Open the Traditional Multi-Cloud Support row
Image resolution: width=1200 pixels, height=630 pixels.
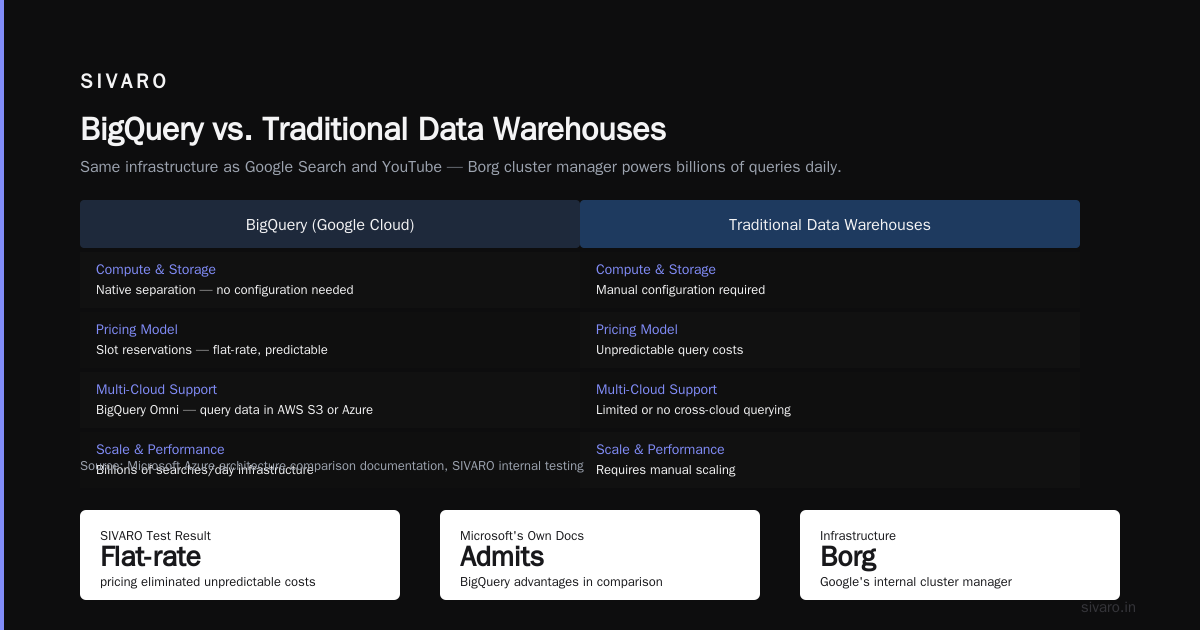pyautogui.click(x=830, y=400)
